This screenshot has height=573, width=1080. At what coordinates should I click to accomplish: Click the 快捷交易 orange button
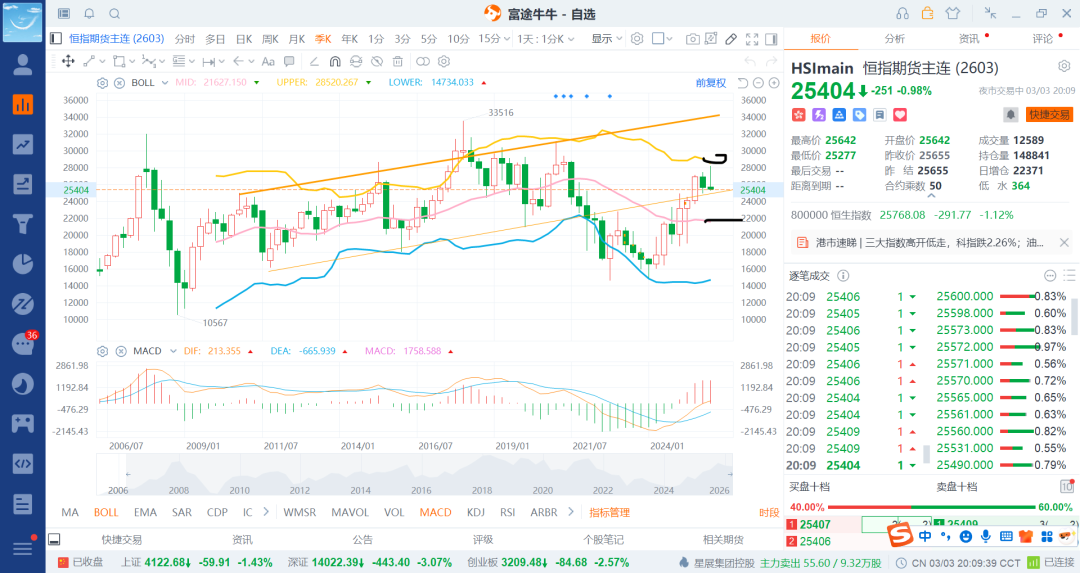(x=1049, y=115)
